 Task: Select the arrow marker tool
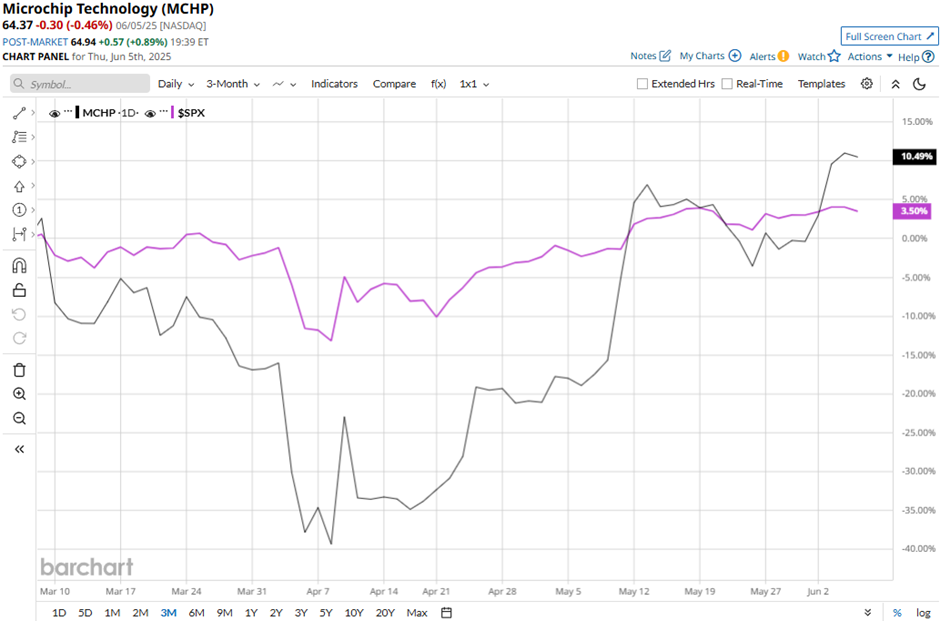(19, 186)
